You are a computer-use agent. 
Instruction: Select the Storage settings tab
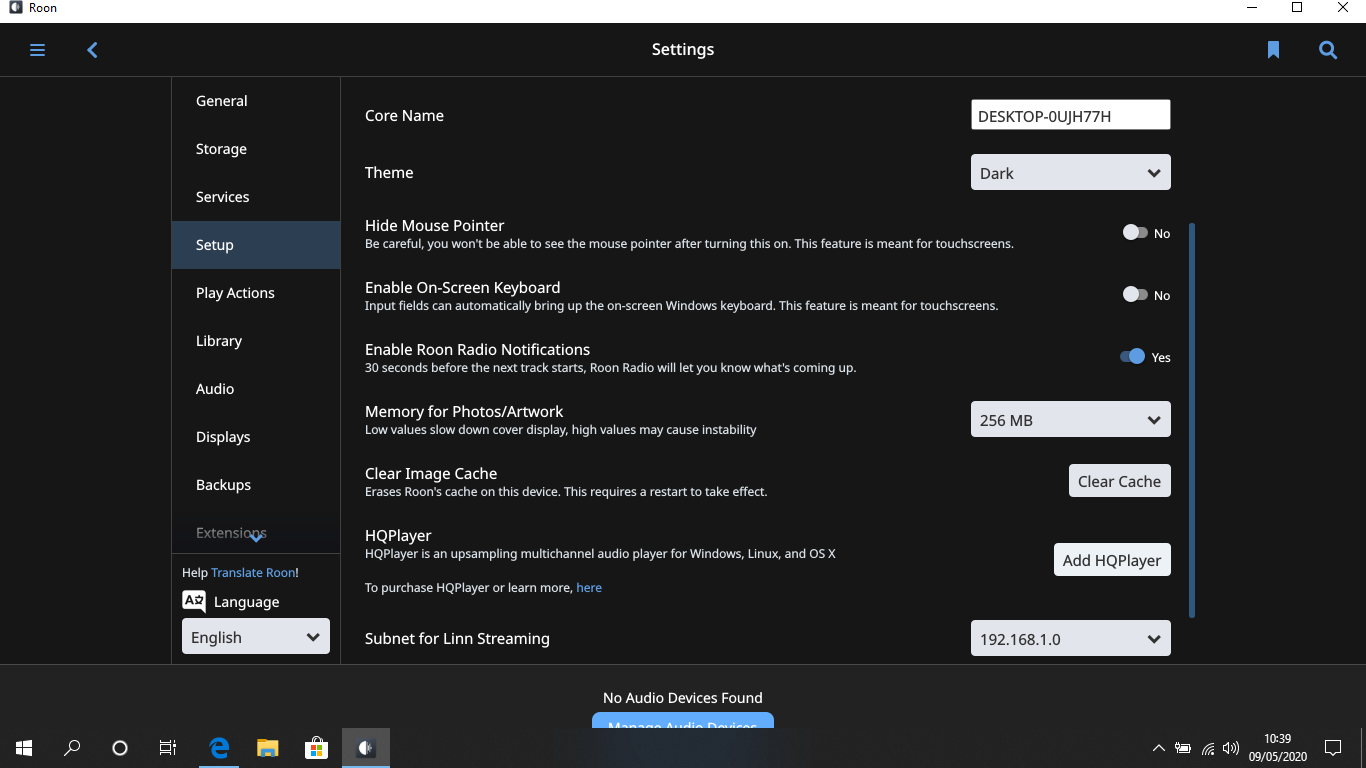256,149
